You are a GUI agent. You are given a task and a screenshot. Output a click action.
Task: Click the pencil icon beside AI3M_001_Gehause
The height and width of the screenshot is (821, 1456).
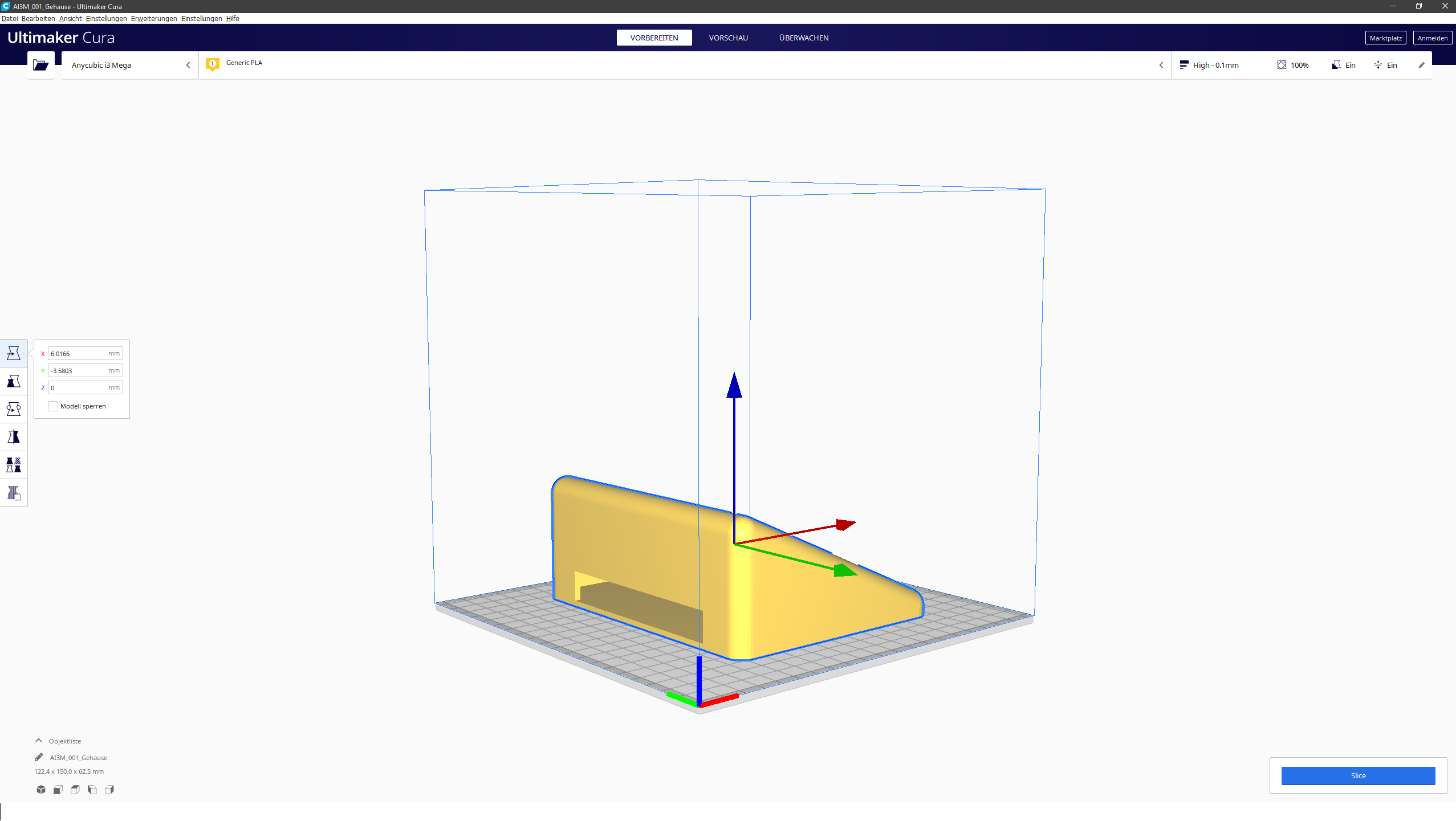[39, 757]
